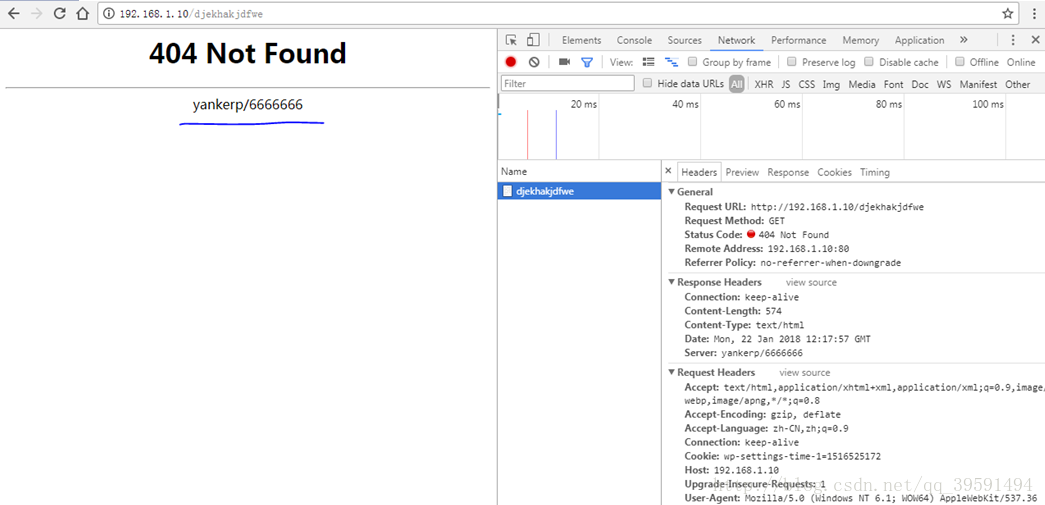Image resolution: width=1045 pixels, height=505 pixels.
Task: Collapse the General section
Action: 671,192
